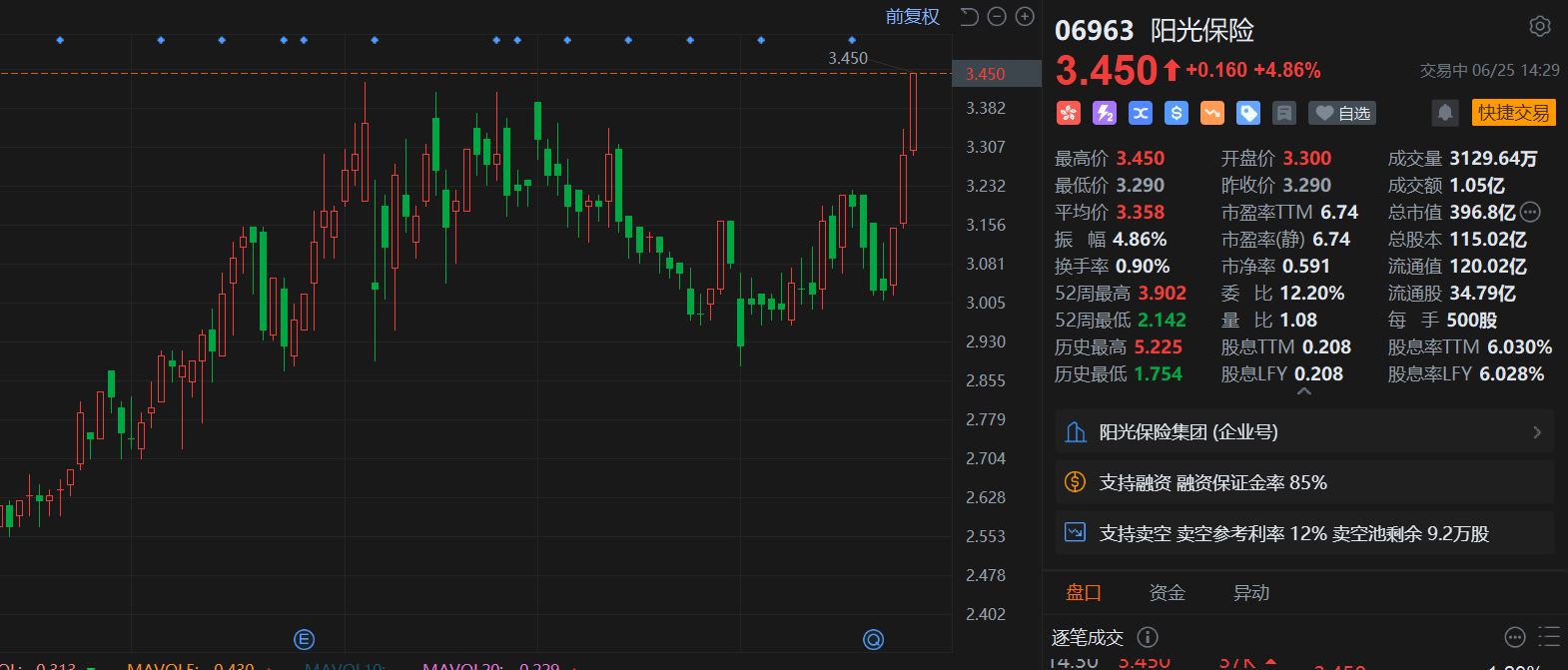
Task: Zoom in chart with plus icon
Action: (x=1025, y=16)
